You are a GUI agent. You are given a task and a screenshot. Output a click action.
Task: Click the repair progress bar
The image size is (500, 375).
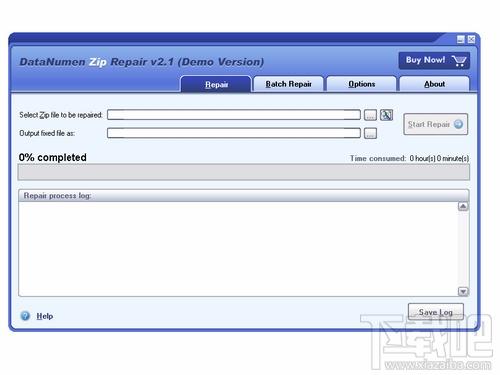[x=244, y=172]
